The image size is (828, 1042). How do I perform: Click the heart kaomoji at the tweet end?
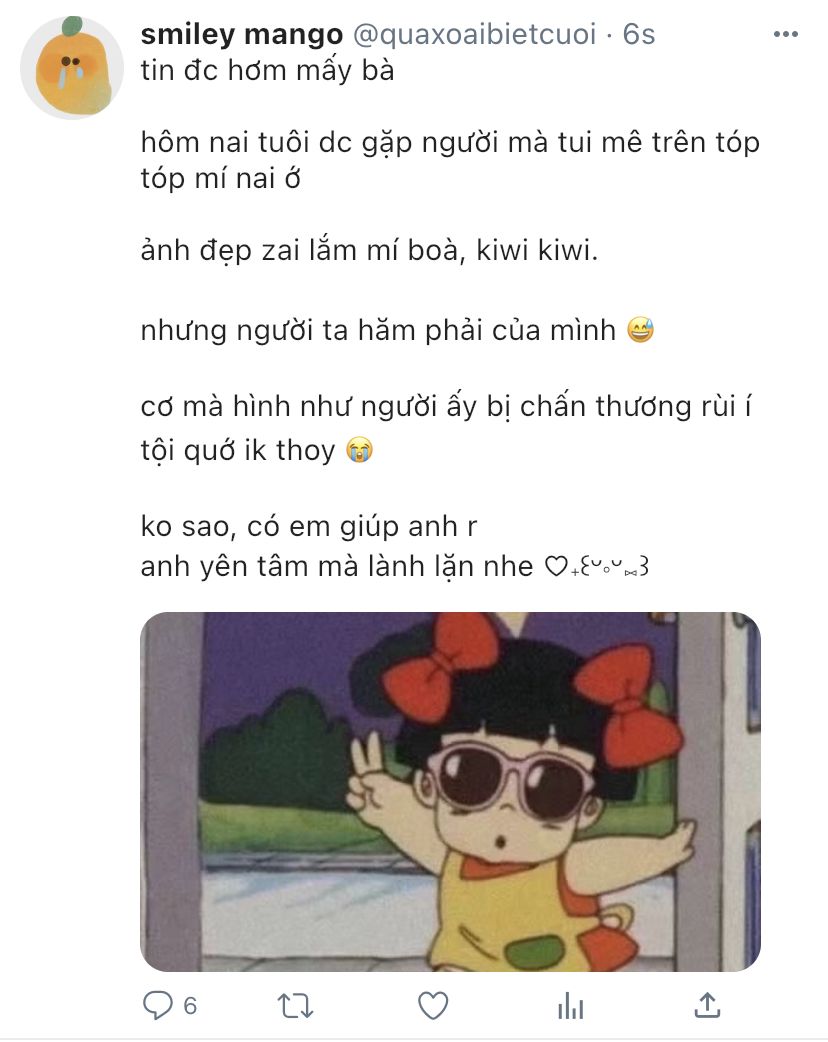[596, 567]
